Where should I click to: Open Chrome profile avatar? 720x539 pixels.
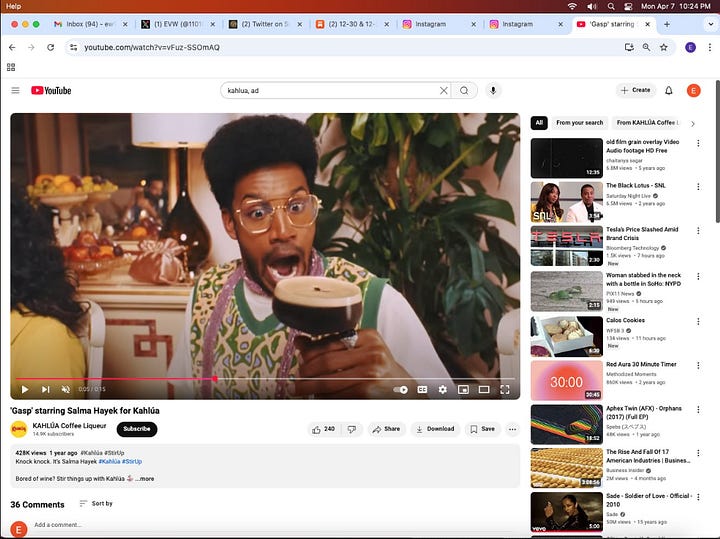pos(690,47)
